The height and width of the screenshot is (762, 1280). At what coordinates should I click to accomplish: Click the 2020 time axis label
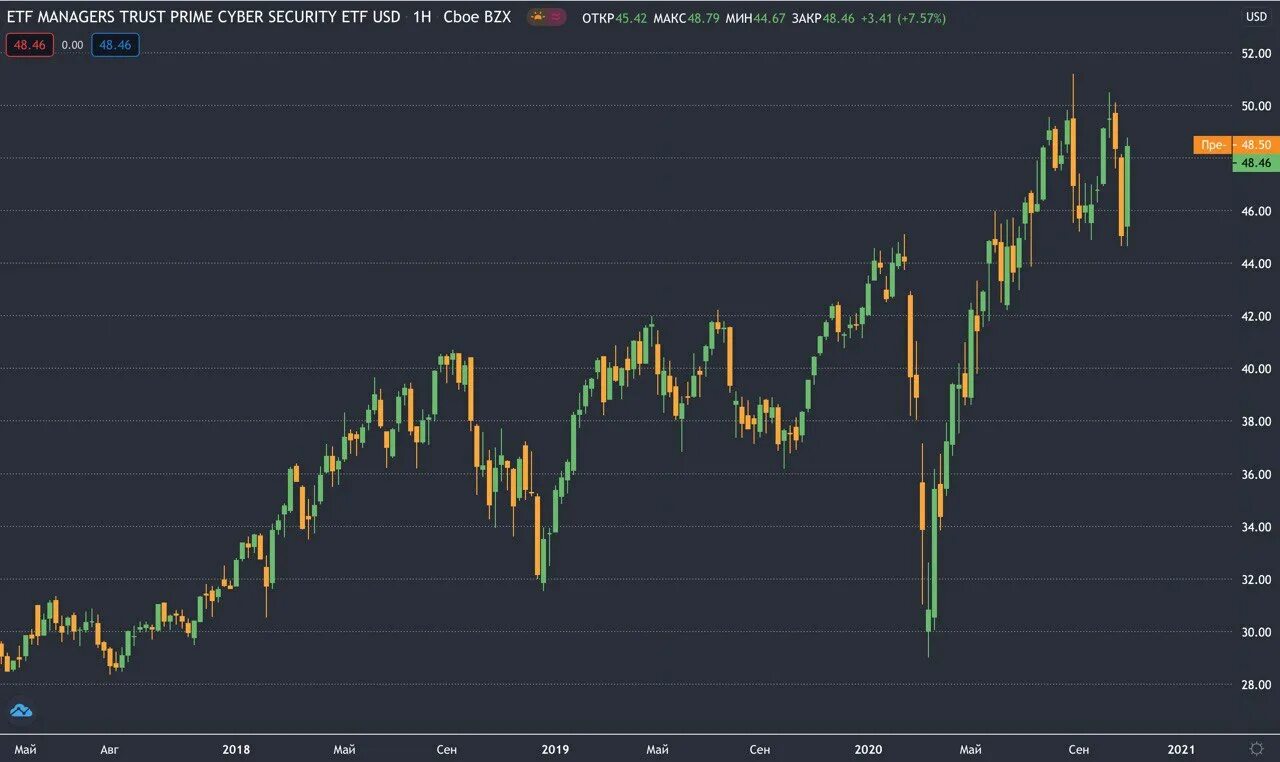point(869,749)
